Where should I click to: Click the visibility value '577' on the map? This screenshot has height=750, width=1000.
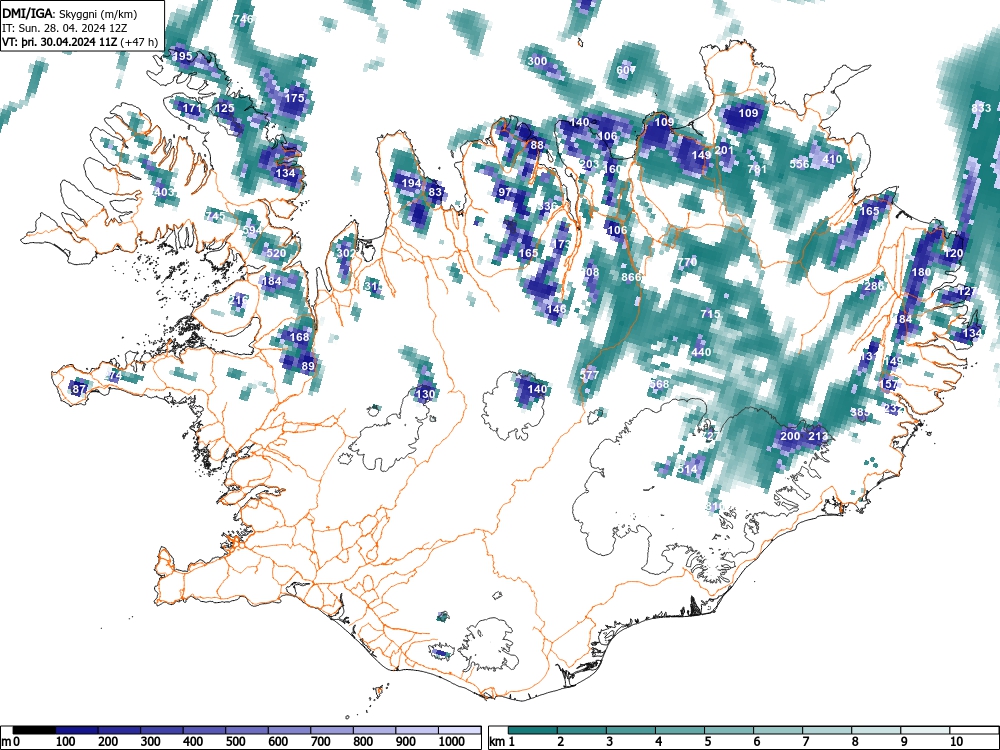pyautogui.click(x=589, y=375)
